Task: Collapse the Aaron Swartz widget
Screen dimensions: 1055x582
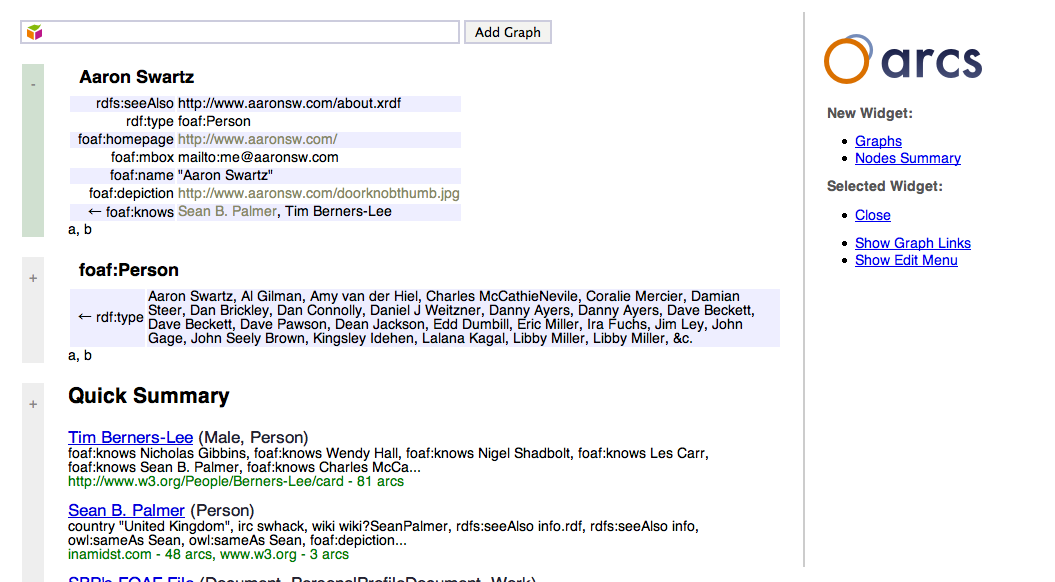Action: pos(33,85)
